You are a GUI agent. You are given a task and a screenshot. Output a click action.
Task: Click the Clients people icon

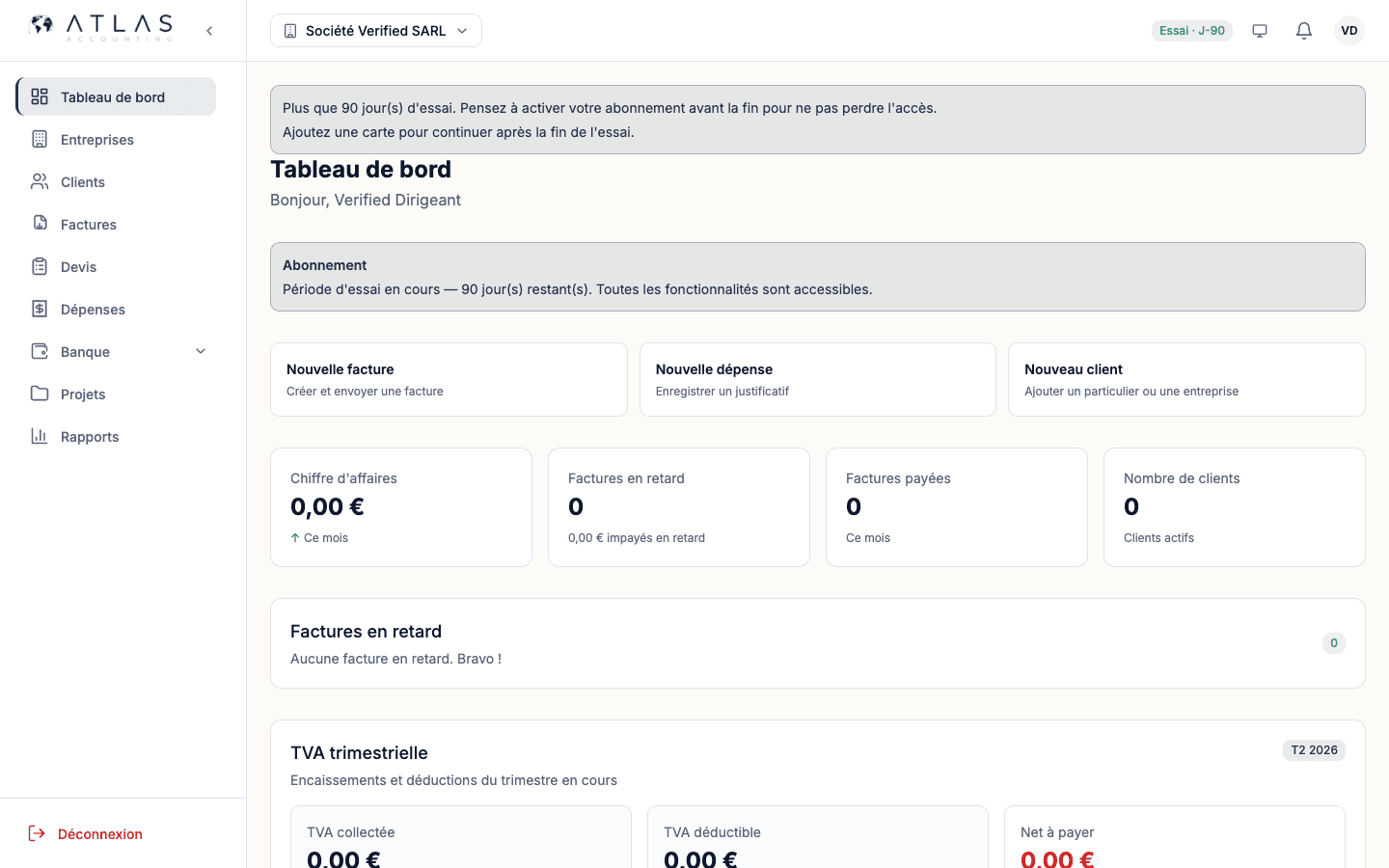pos(40,181)
